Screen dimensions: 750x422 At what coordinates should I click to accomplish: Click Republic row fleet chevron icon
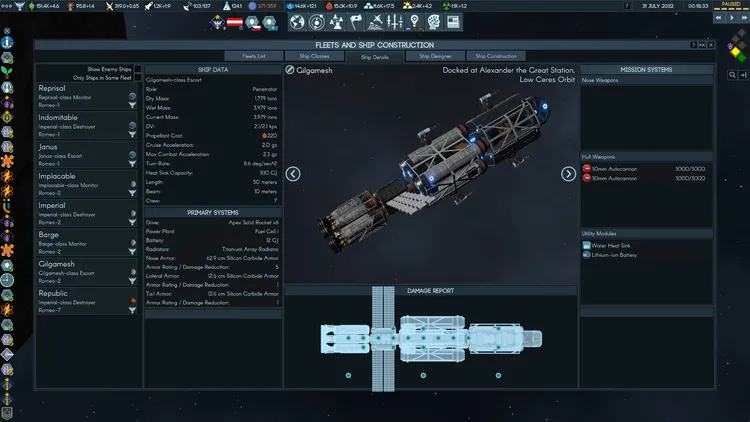[132, 310]
